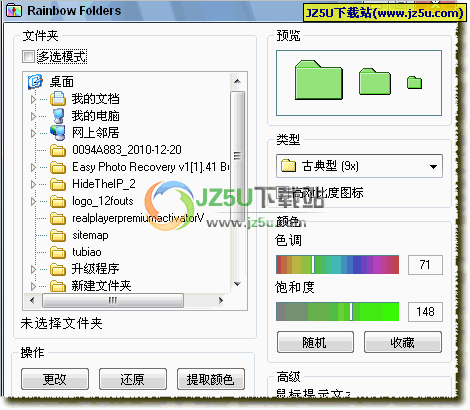Image resolution: width=470 pixels, height=410 pixels.
Task: Click the 更改 change button
Action: tap(55, 379)
